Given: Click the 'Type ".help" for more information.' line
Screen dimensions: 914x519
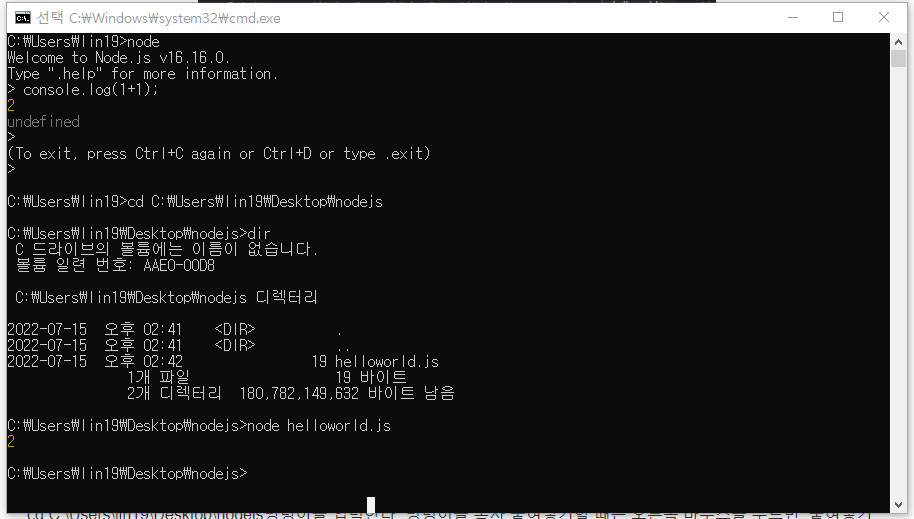Looking at the screenshot, I should point(142,74).
